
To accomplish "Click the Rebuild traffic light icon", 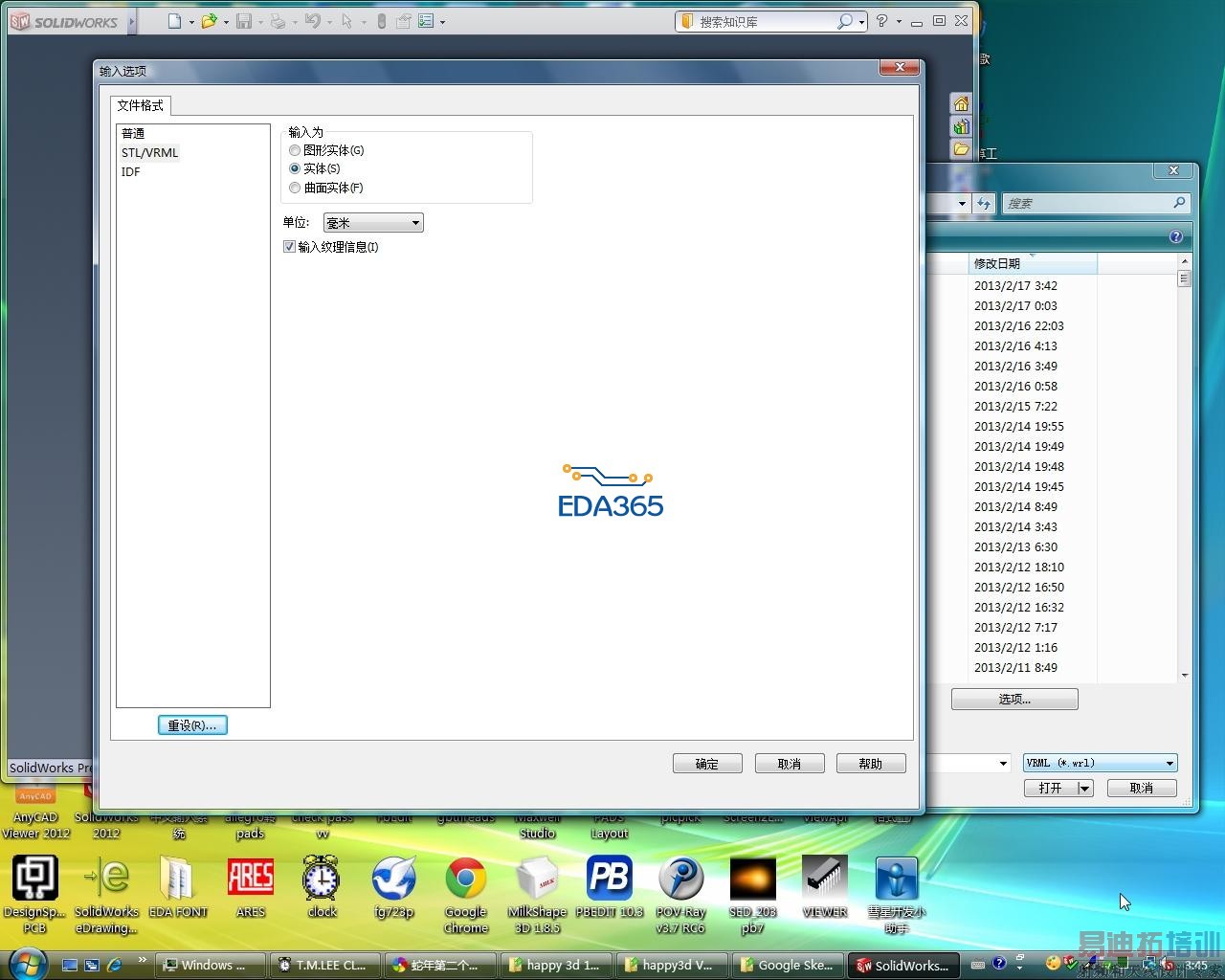I will coord(381,21).
